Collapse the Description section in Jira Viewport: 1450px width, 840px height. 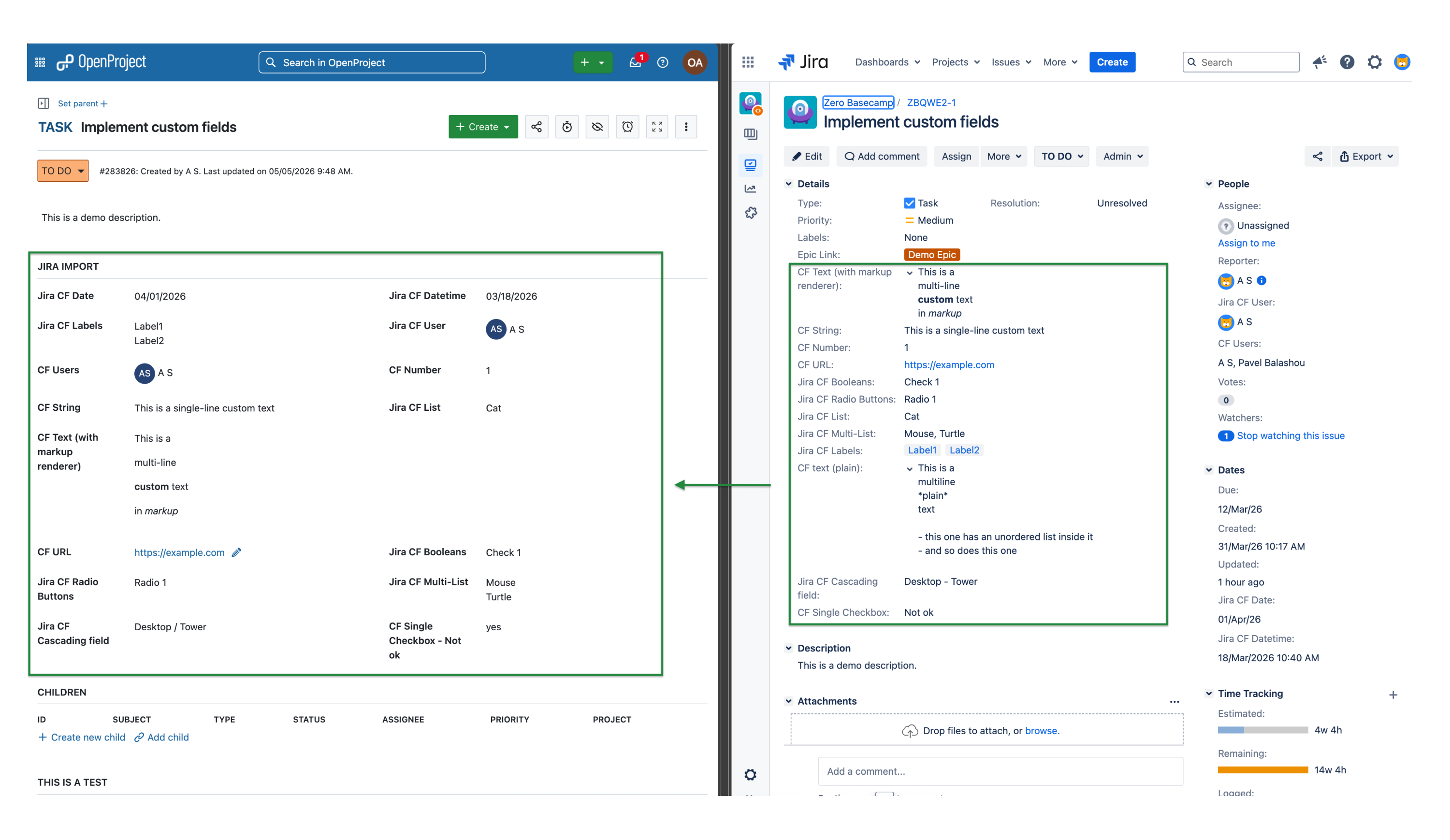tap(789, 649)
